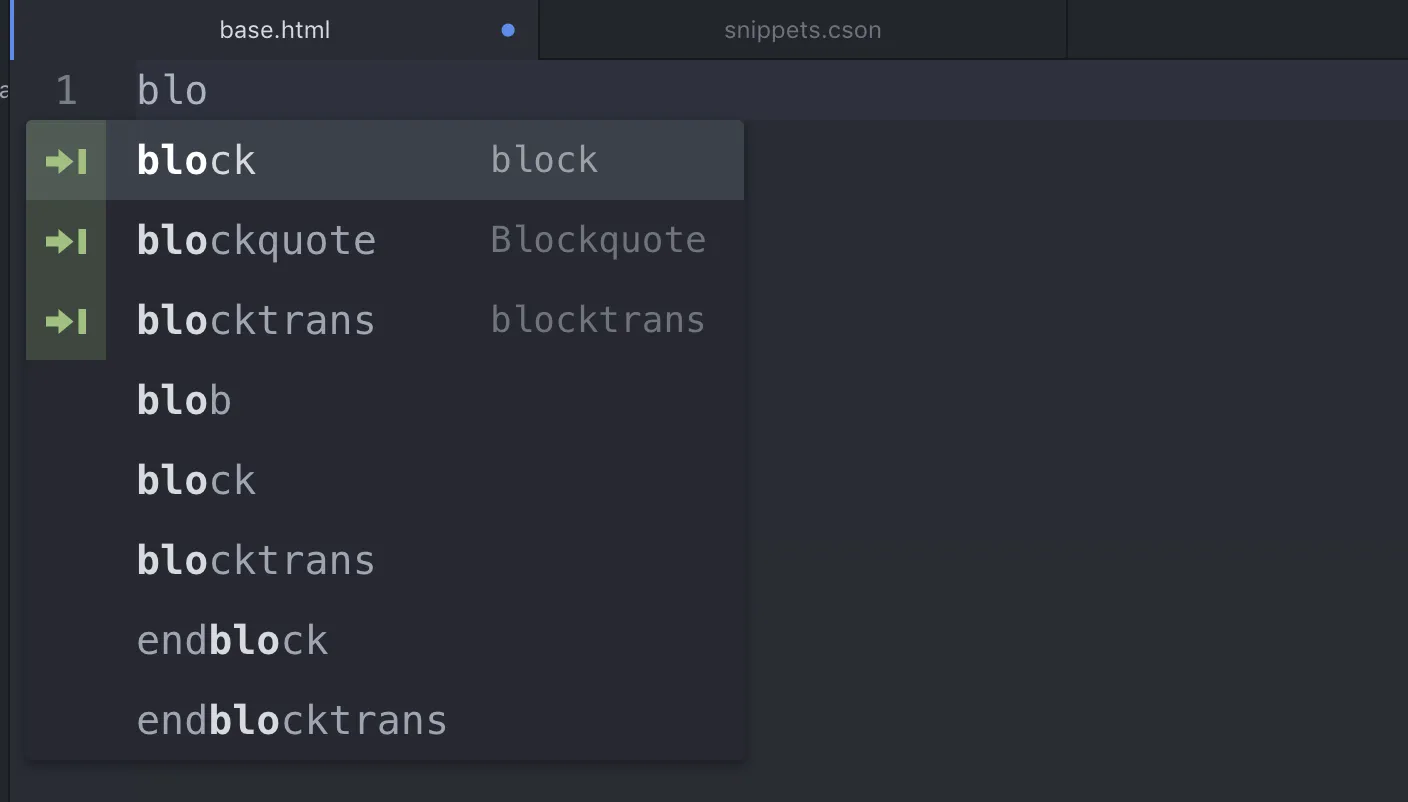Click the snippet arrow icon beside block
The image size is (1408, 802).
[66, 161]
